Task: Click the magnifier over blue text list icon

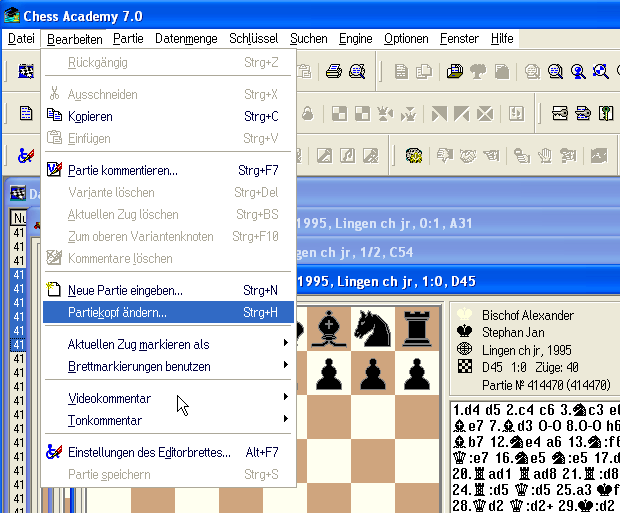Action: (x=555, y=72)
